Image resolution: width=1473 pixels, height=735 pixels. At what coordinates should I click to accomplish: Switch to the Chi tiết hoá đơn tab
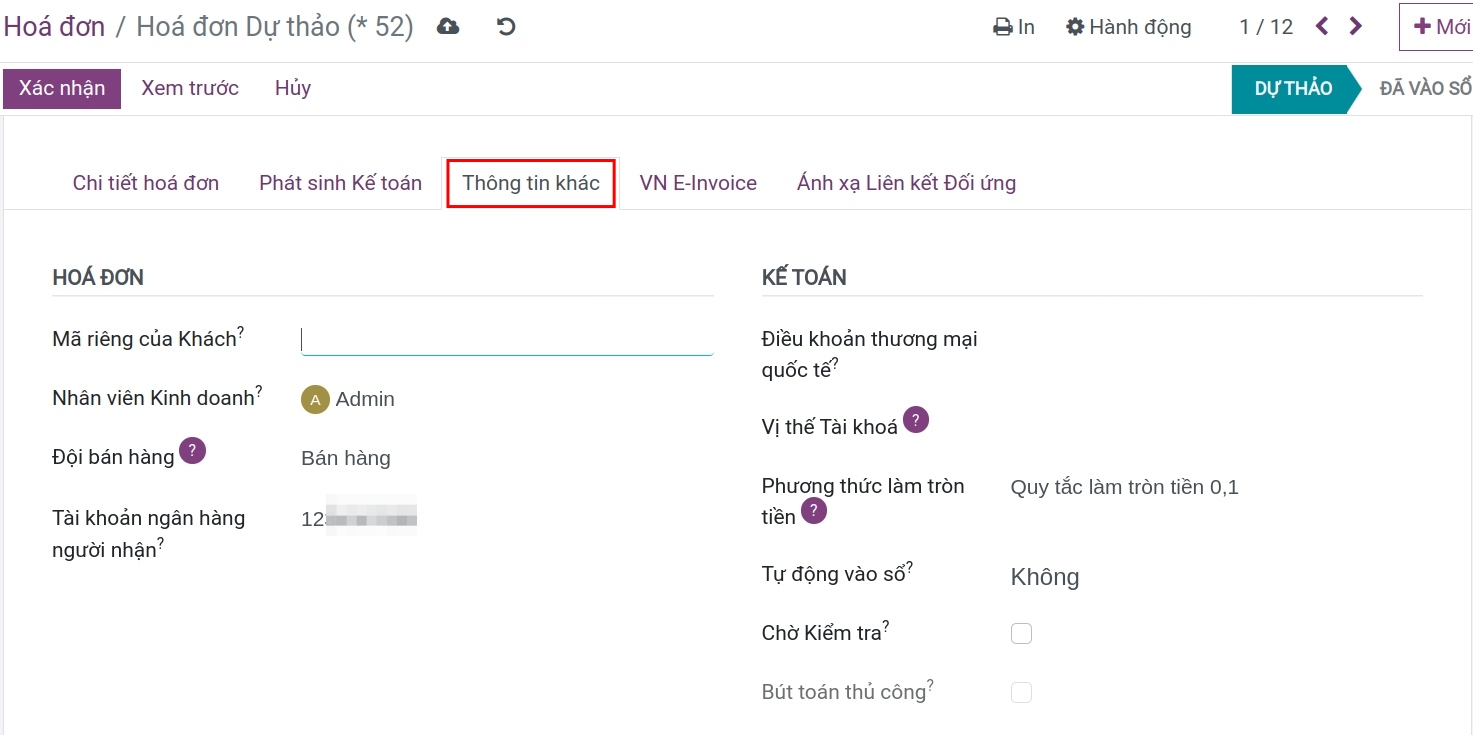pos(145,182)
